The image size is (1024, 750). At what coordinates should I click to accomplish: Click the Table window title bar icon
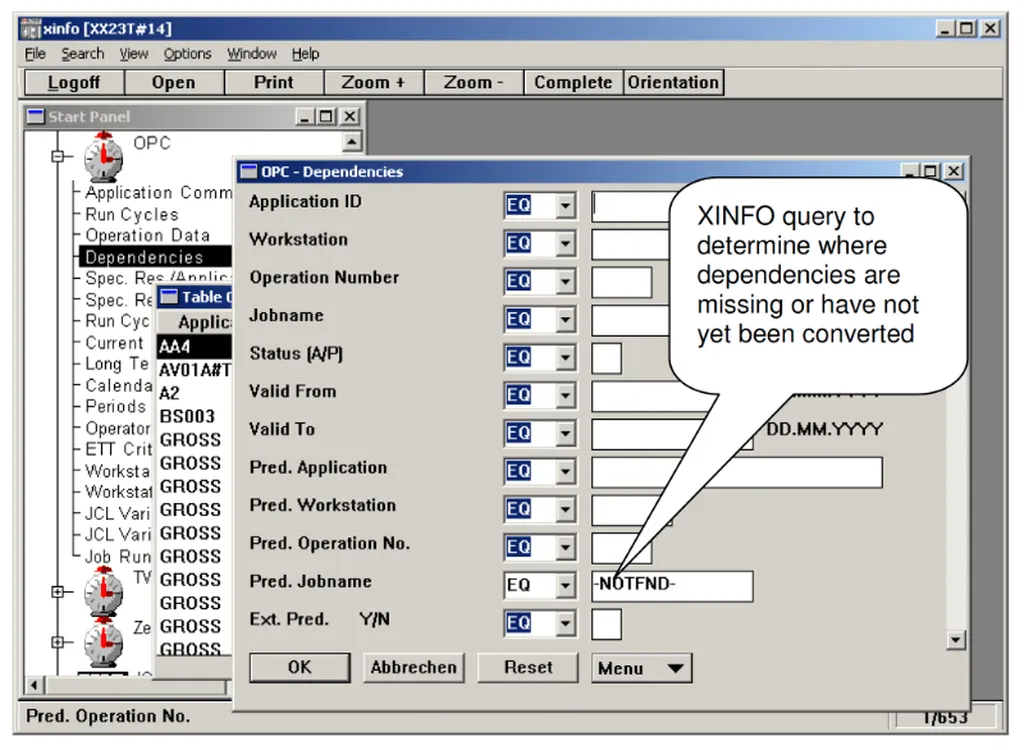pos(170,296)
